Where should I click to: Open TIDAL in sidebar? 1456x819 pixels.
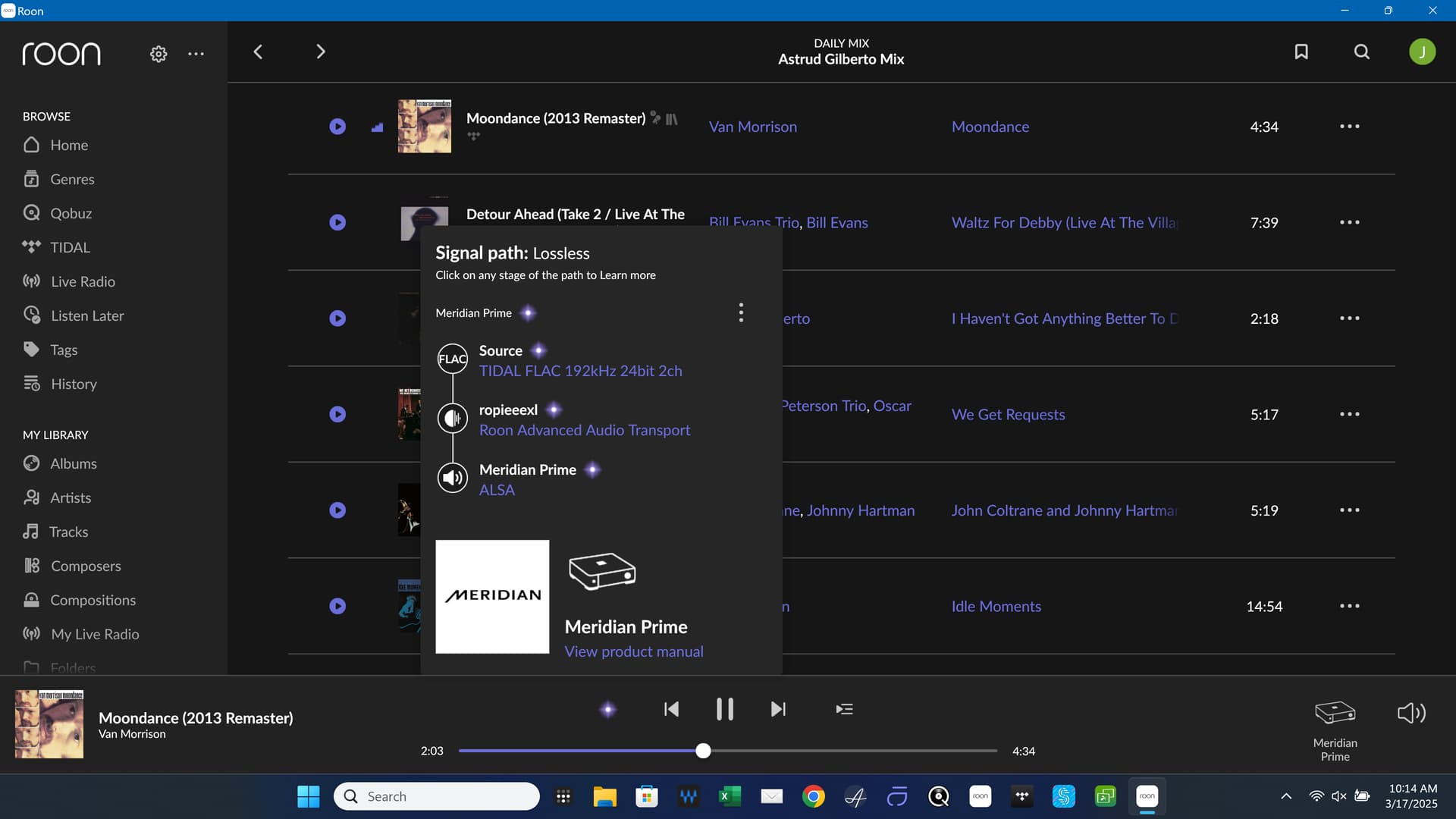pos(56,247)
